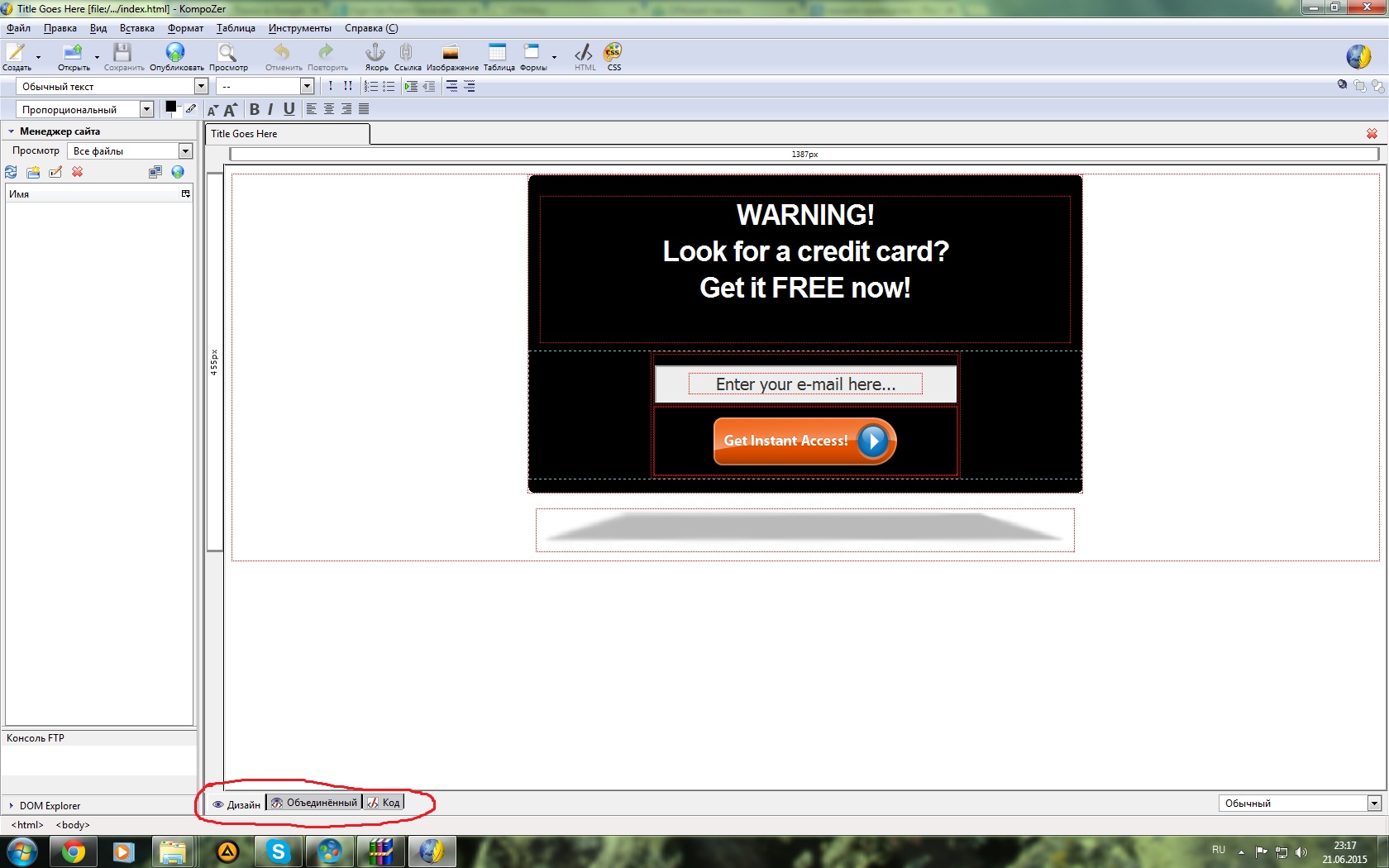The image size is (1389, 868).
Task: Switch to the Объединённый view tab
Action: 314,803
